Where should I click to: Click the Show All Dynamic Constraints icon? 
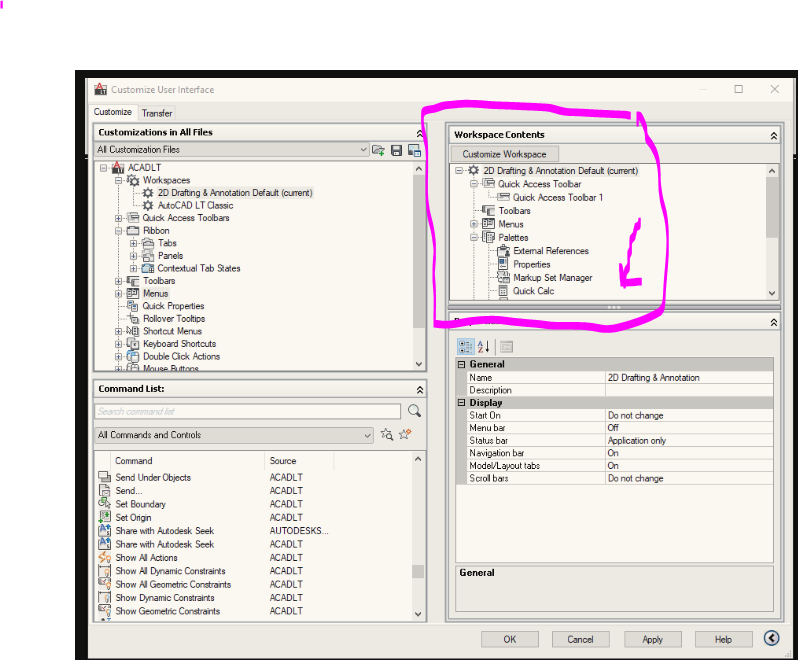[x=104, y=570]
